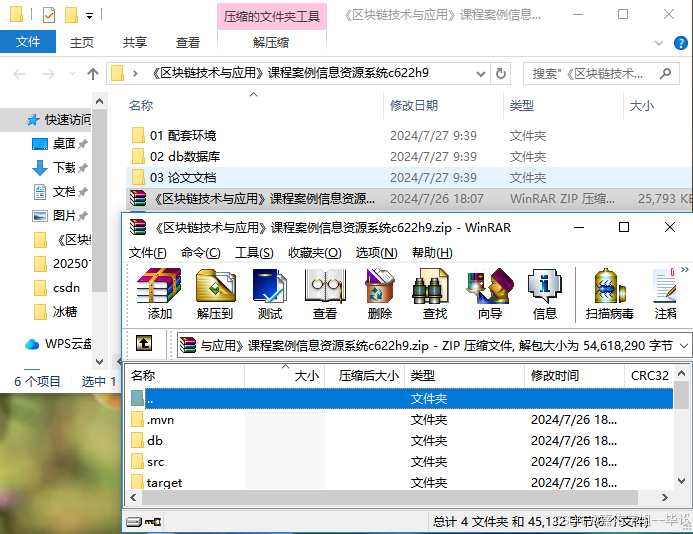
Task: Open WinRAR Help (帮助(H)) menu
Action: pos(432,253)
